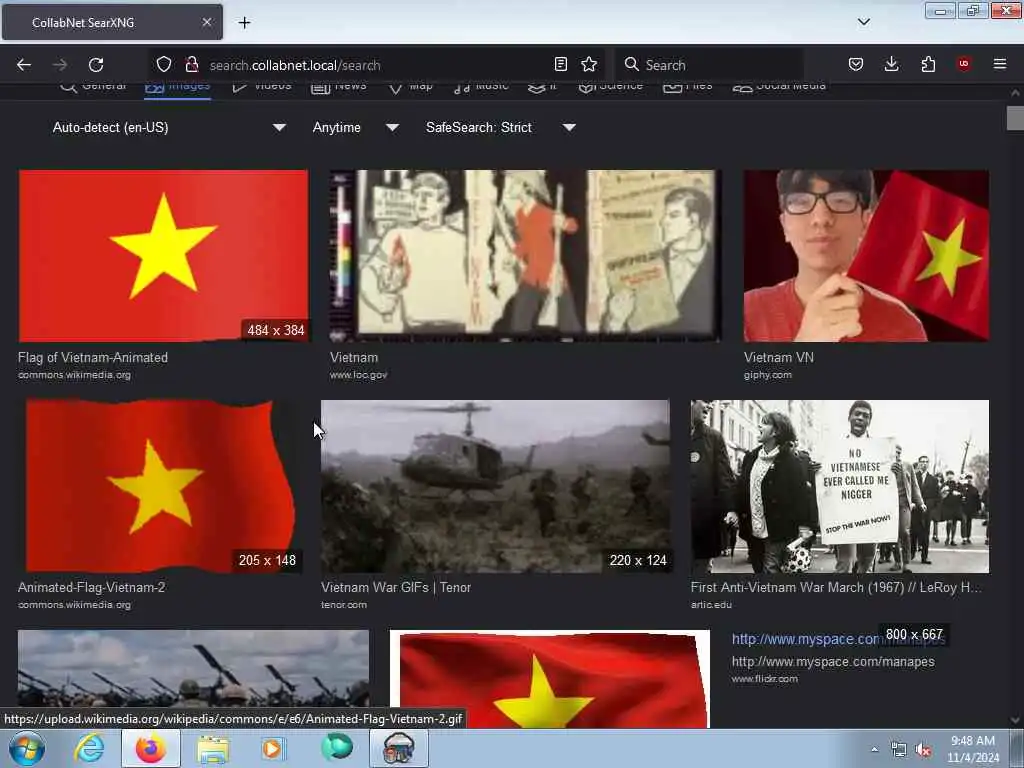The height and width of the screenshot is (768, 1024).
Task: Click the network tray icon
Action: point(899,750)
